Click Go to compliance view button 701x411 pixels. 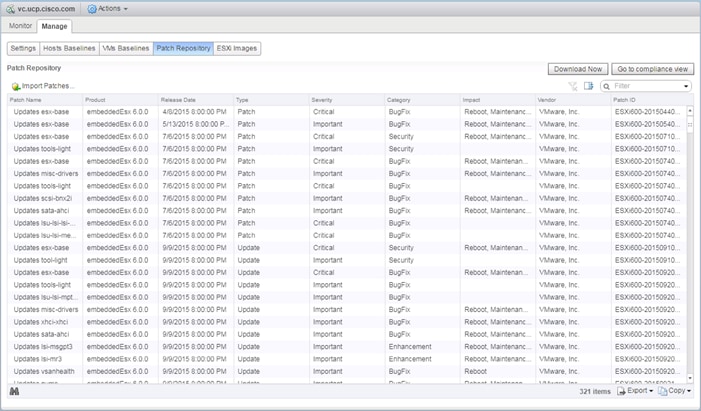(x=653, y=69)
